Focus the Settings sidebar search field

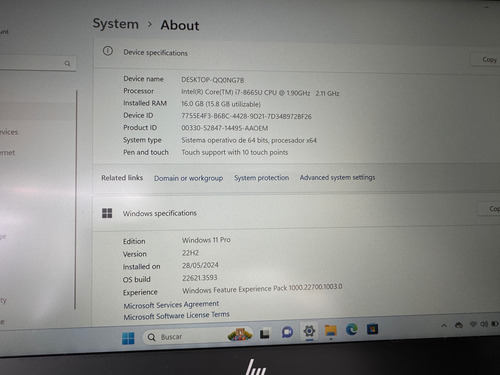click(x=37, y=63)
